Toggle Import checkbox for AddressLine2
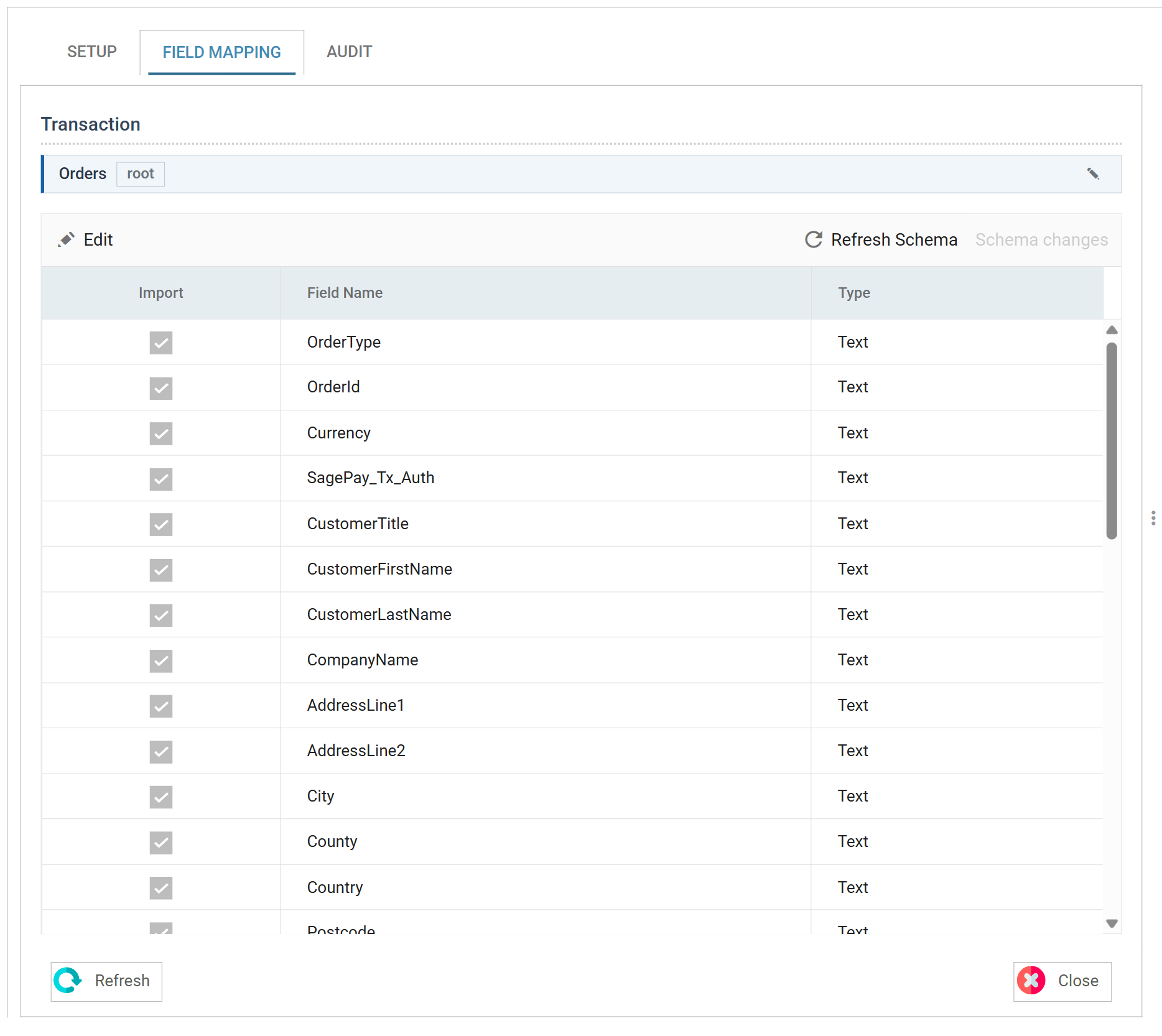This screenshot has width=1162, height=1036. [161, 751]
